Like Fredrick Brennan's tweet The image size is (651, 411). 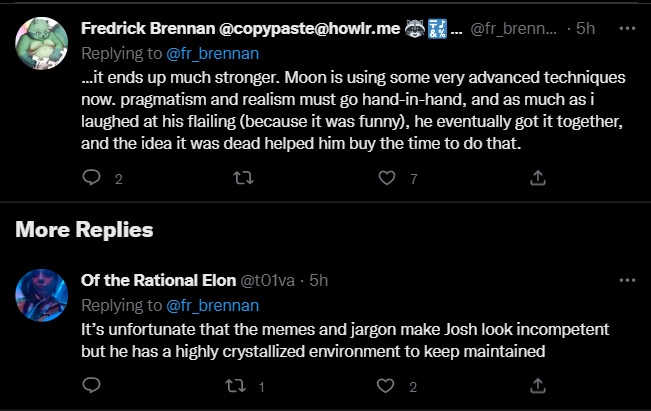tap(388, 178)
